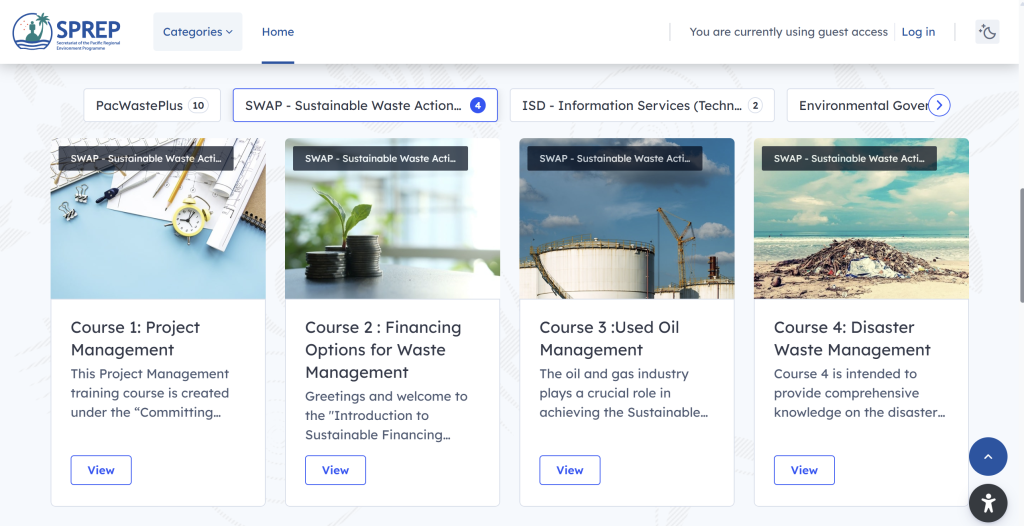View Course 2 Financing Options course
The height and width of the screenshot is (526, 1024).
point(335,470)
